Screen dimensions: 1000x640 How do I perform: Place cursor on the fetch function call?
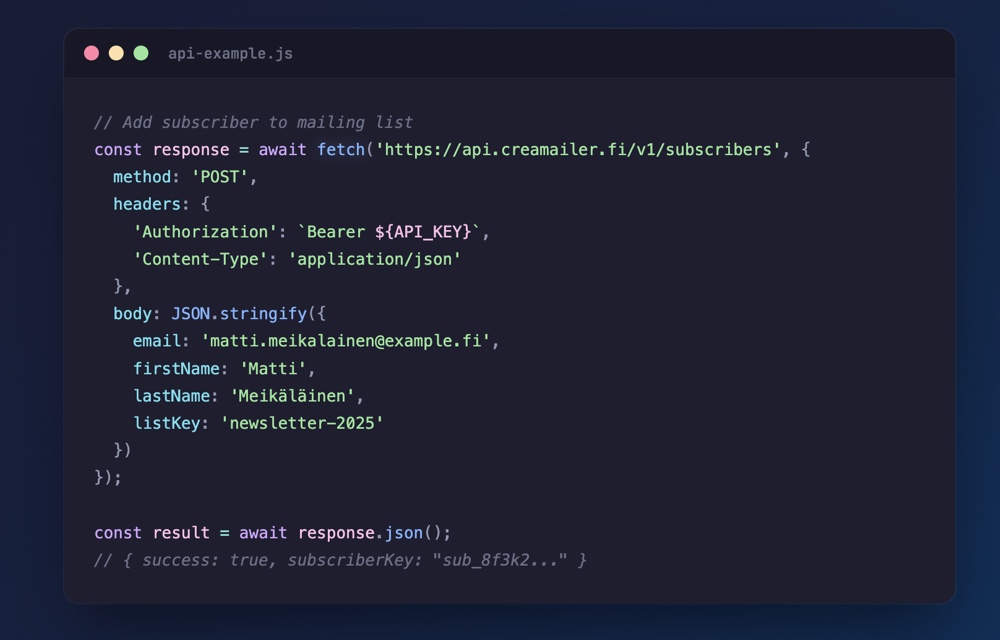(x=341, y=150)
